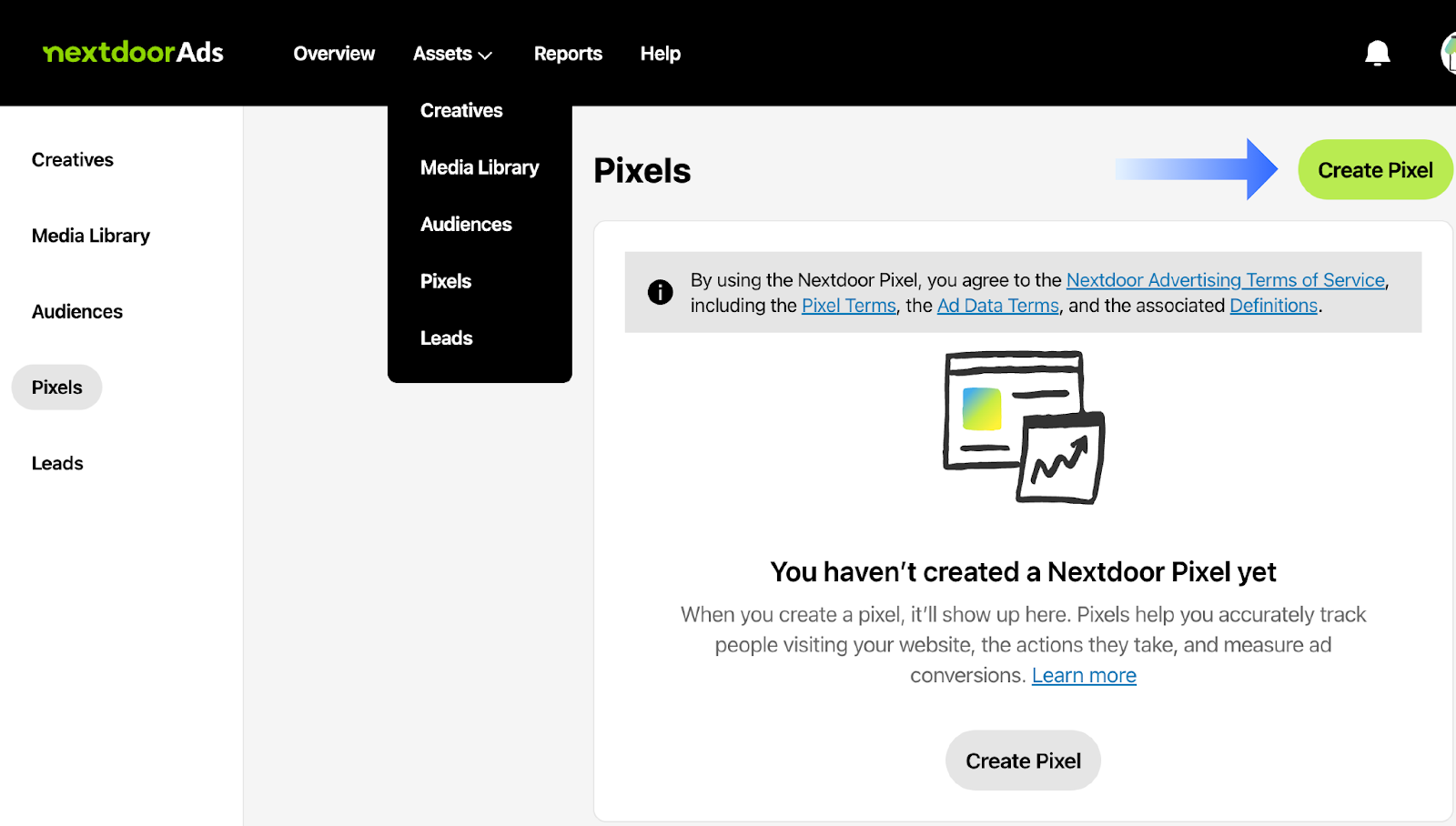
Task: Open the Ad Data Terms link
Action: [998, 306]
